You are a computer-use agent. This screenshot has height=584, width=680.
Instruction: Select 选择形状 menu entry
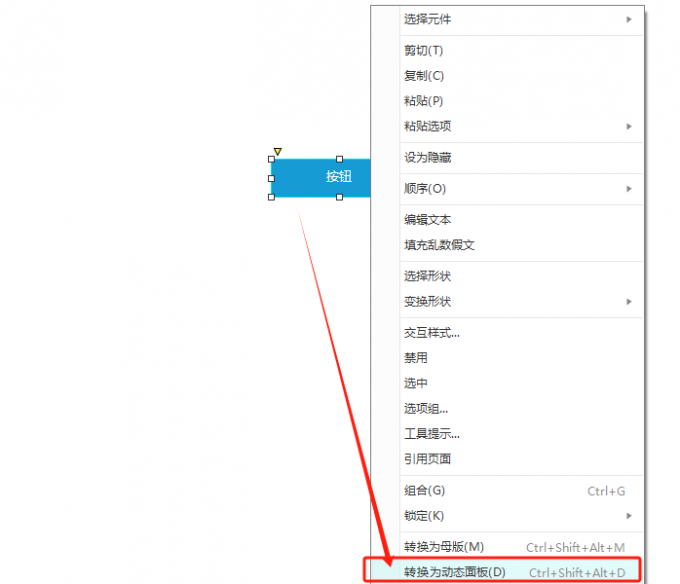(x=507, y=277)
